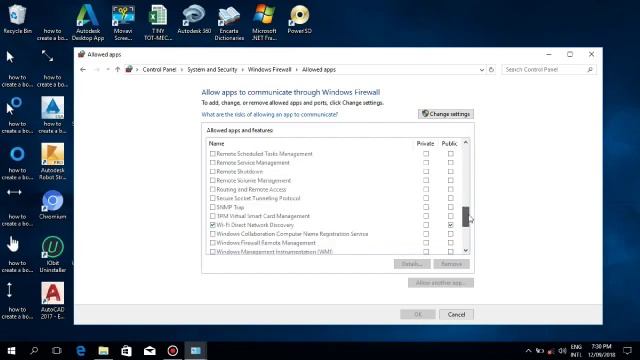Click Allowed apps breadcrumb
Image resolution: width=640 pixels, height=360 pixels.
(x=319, y=70)
